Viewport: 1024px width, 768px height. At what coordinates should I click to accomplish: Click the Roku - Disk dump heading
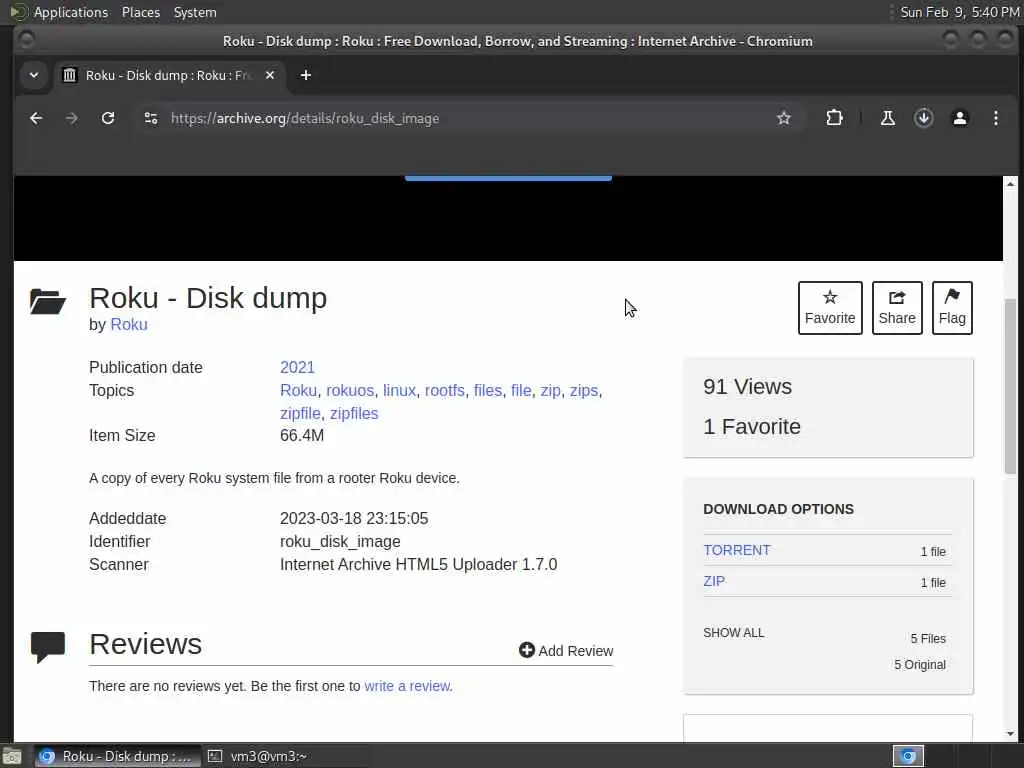pos(208,298)
